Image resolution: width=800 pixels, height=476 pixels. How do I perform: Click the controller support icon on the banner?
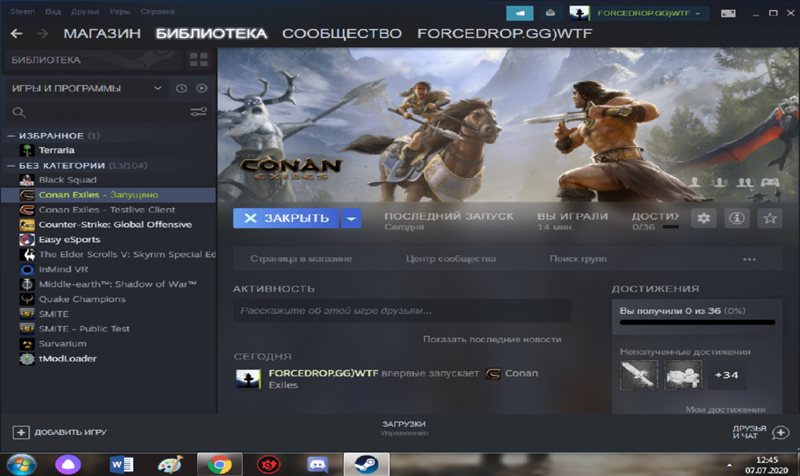pyautogui.click(x=770, y=182)
